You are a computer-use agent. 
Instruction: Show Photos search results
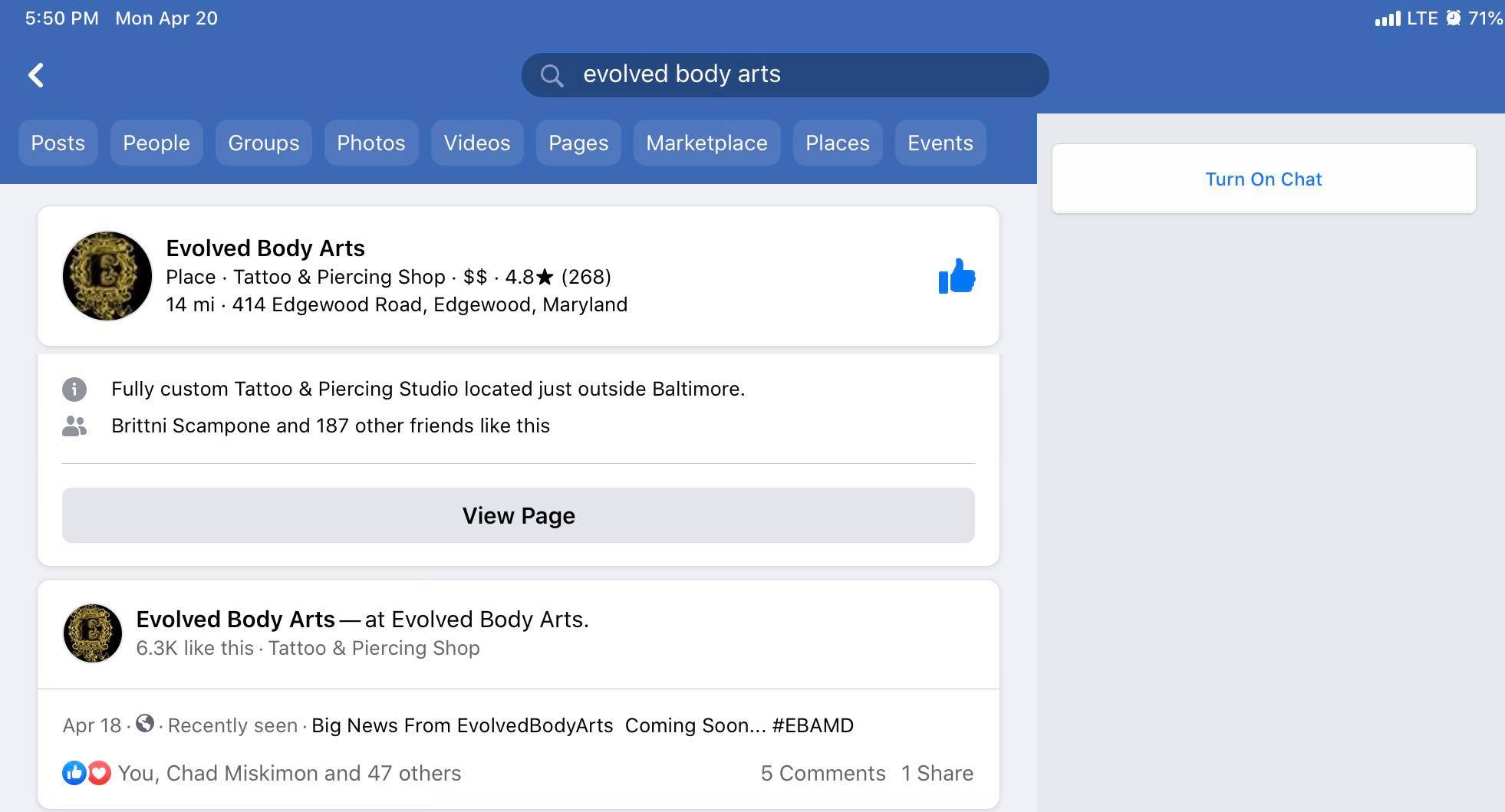click(371, 143)
